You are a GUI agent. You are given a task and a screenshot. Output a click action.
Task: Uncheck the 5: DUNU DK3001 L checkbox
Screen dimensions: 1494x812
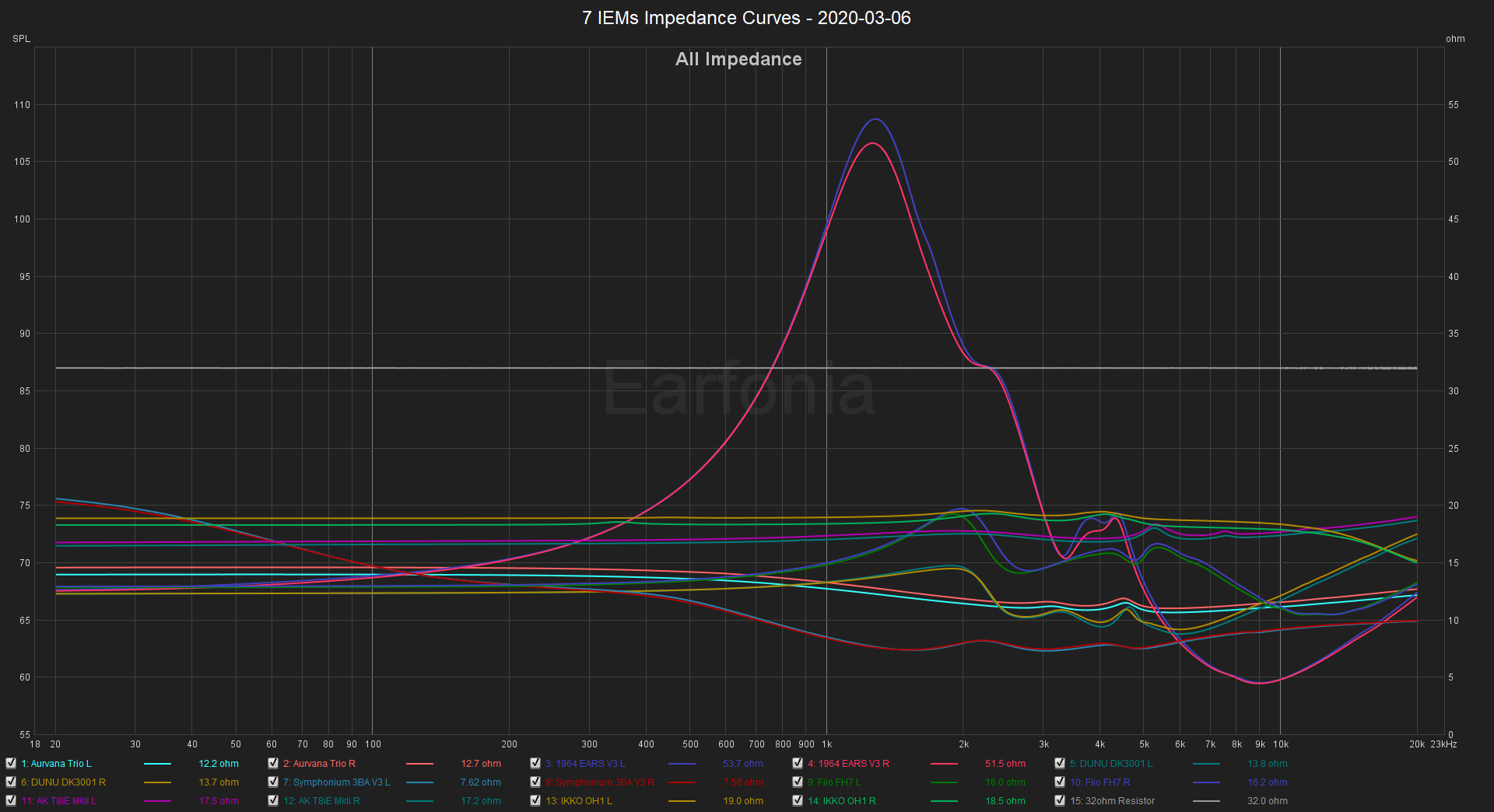tap(1060, 763)
